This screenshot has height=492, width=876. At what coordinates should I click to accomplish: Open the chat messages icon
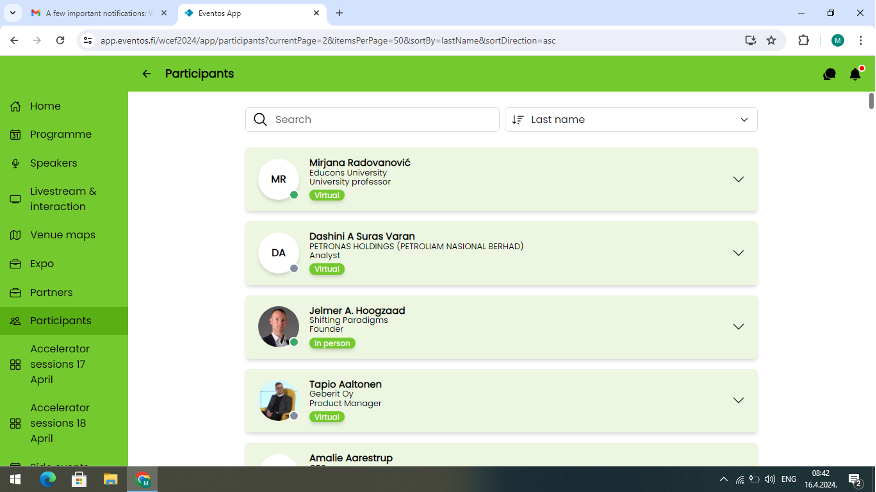(829, 74)
